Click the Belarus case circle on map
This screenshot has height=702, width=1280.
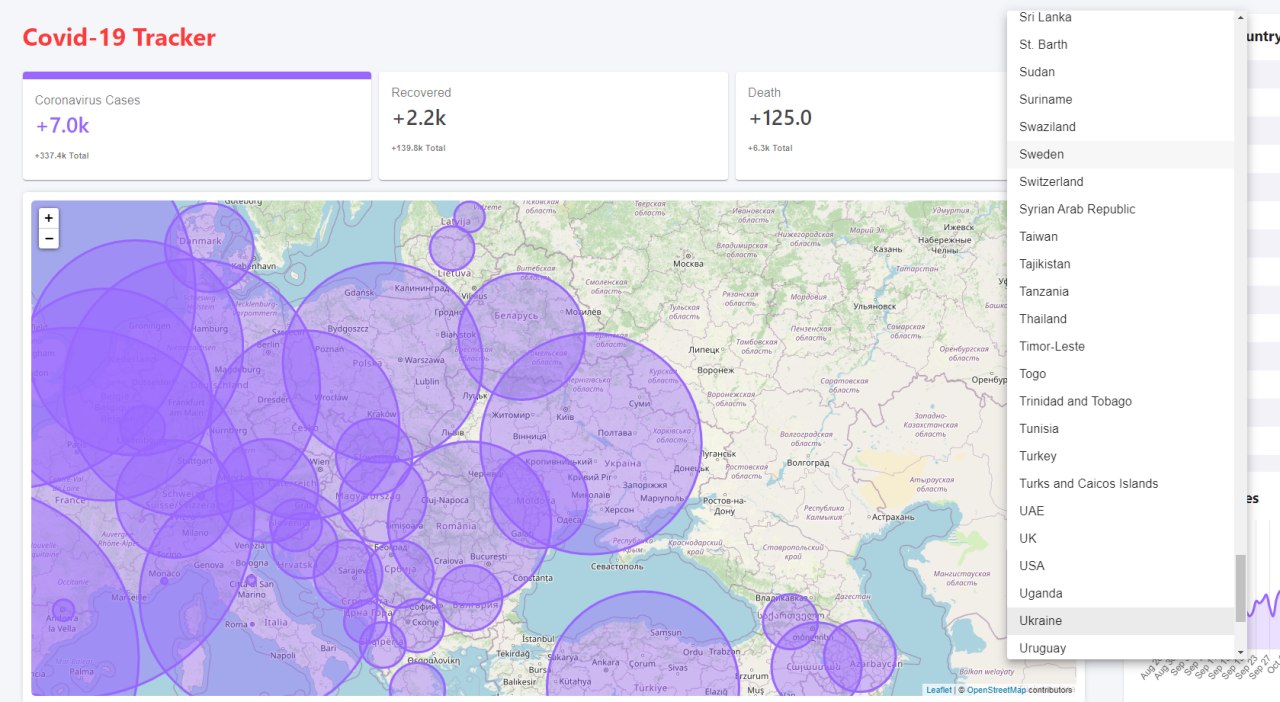pyautogui.click(x=521, y=336)
